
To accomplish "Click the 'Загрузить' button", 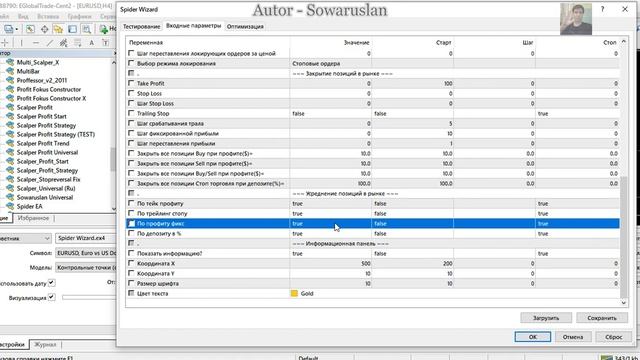I will pos(546,318).
